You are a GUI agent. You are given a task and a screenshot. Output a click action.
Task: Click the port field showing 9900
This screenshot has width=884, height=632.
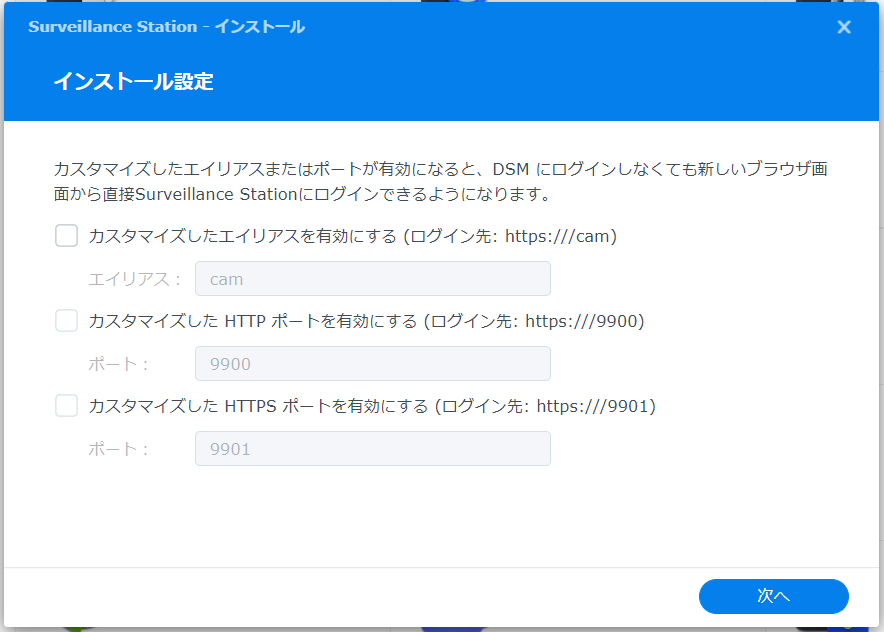(373, 364)
